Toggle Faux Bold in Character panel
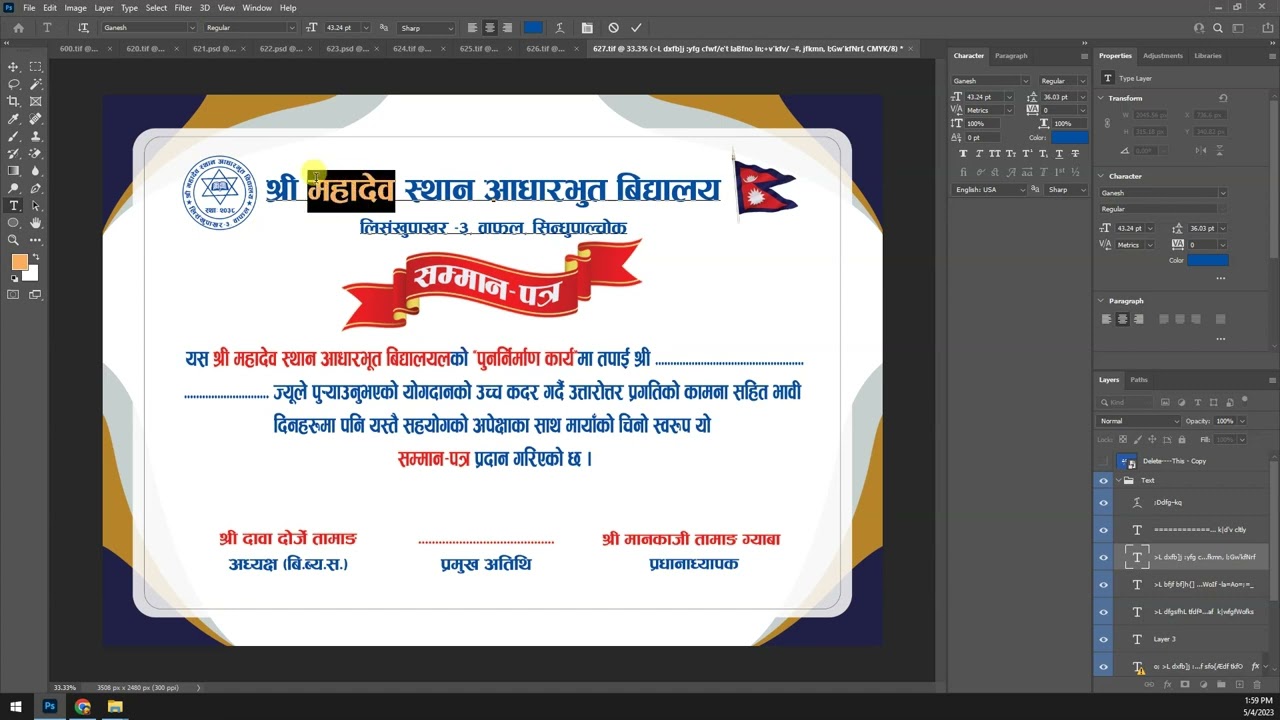1280x720 pixels. pos(963,154)
